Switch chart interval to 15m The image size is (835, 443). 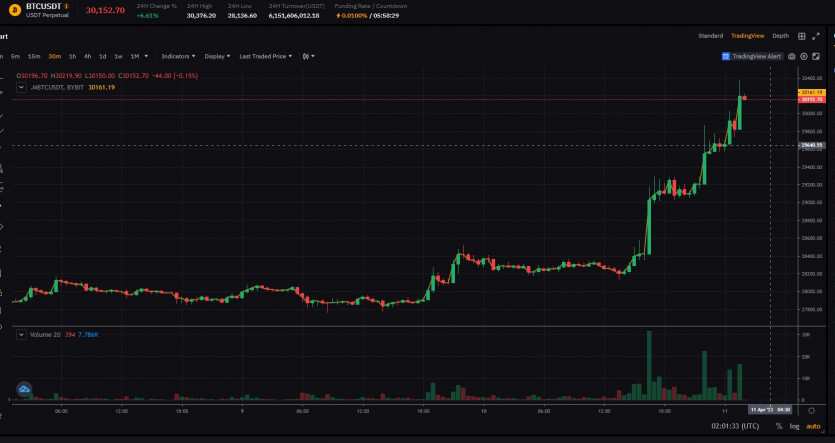[x=34, y=56]
